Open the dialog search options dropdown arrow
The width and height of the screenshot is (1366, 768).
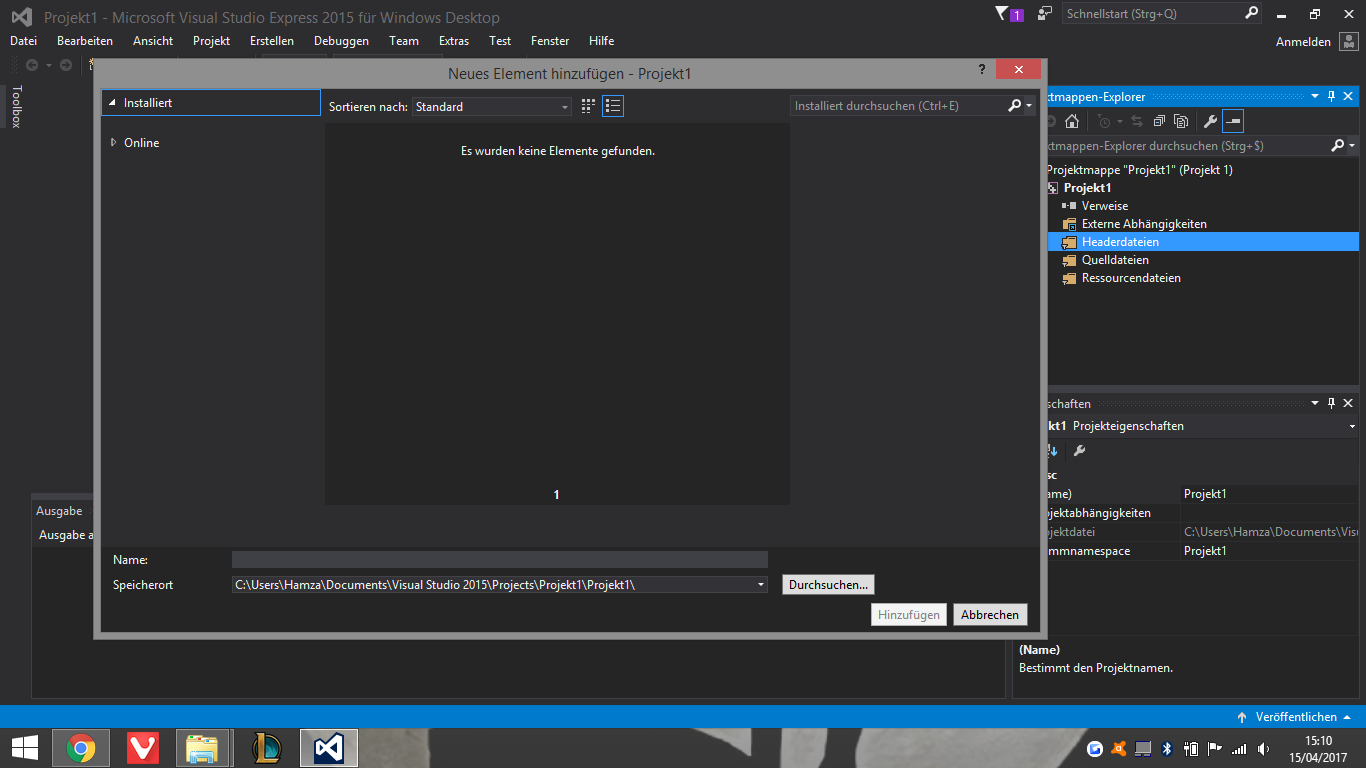(x=1029, y=105)
